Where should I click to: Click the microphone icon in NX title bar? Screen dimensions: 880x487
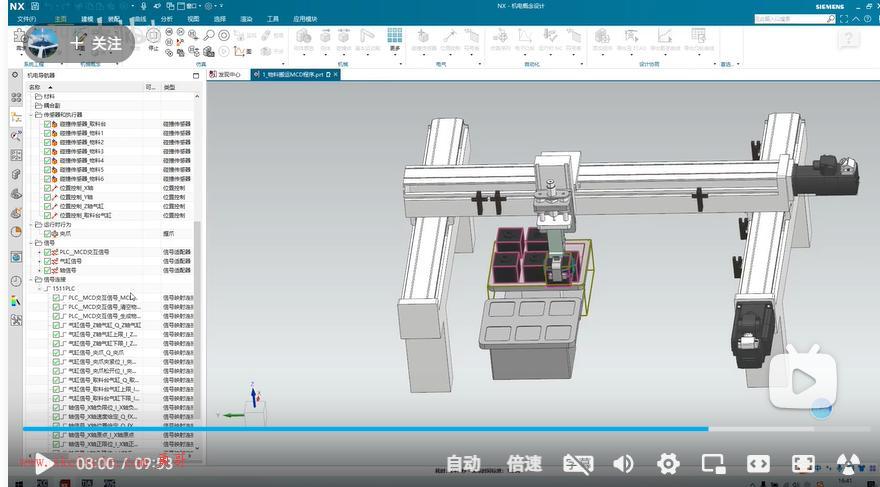pyautogui.click(x=144, y=6)
